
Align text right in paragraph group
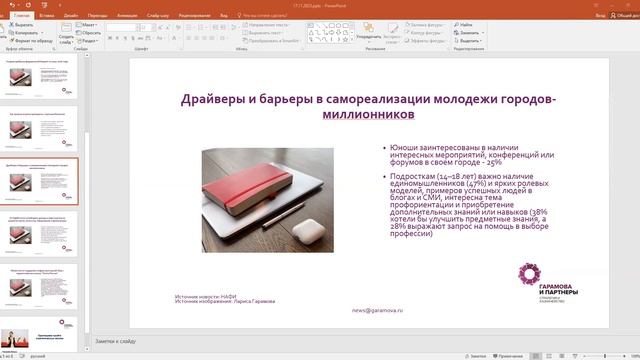pos(204,38)
